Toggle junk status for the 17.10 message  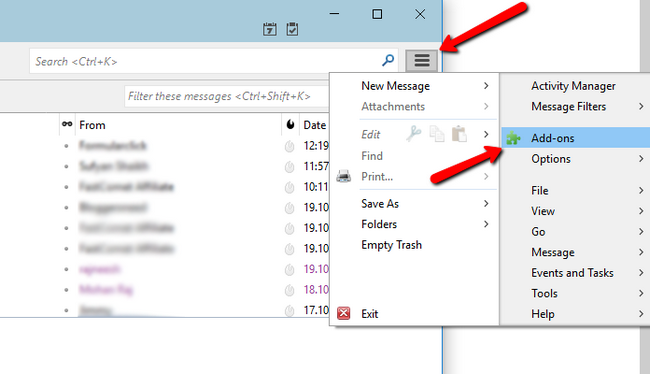click(289, 310)
